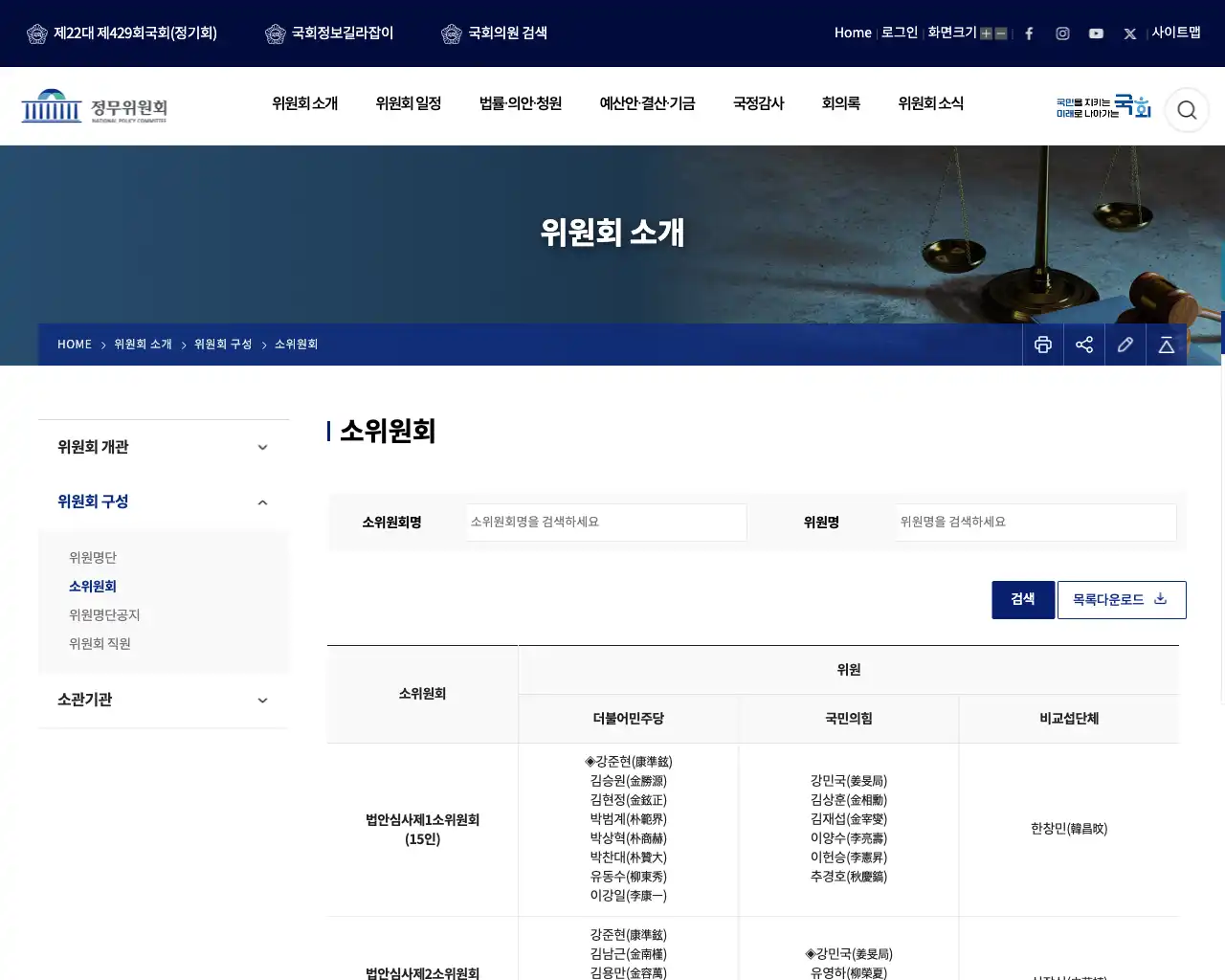Open 법률·의안·청원 main menu
This screenshot has width=1225, height=980.
pos(521,103)
